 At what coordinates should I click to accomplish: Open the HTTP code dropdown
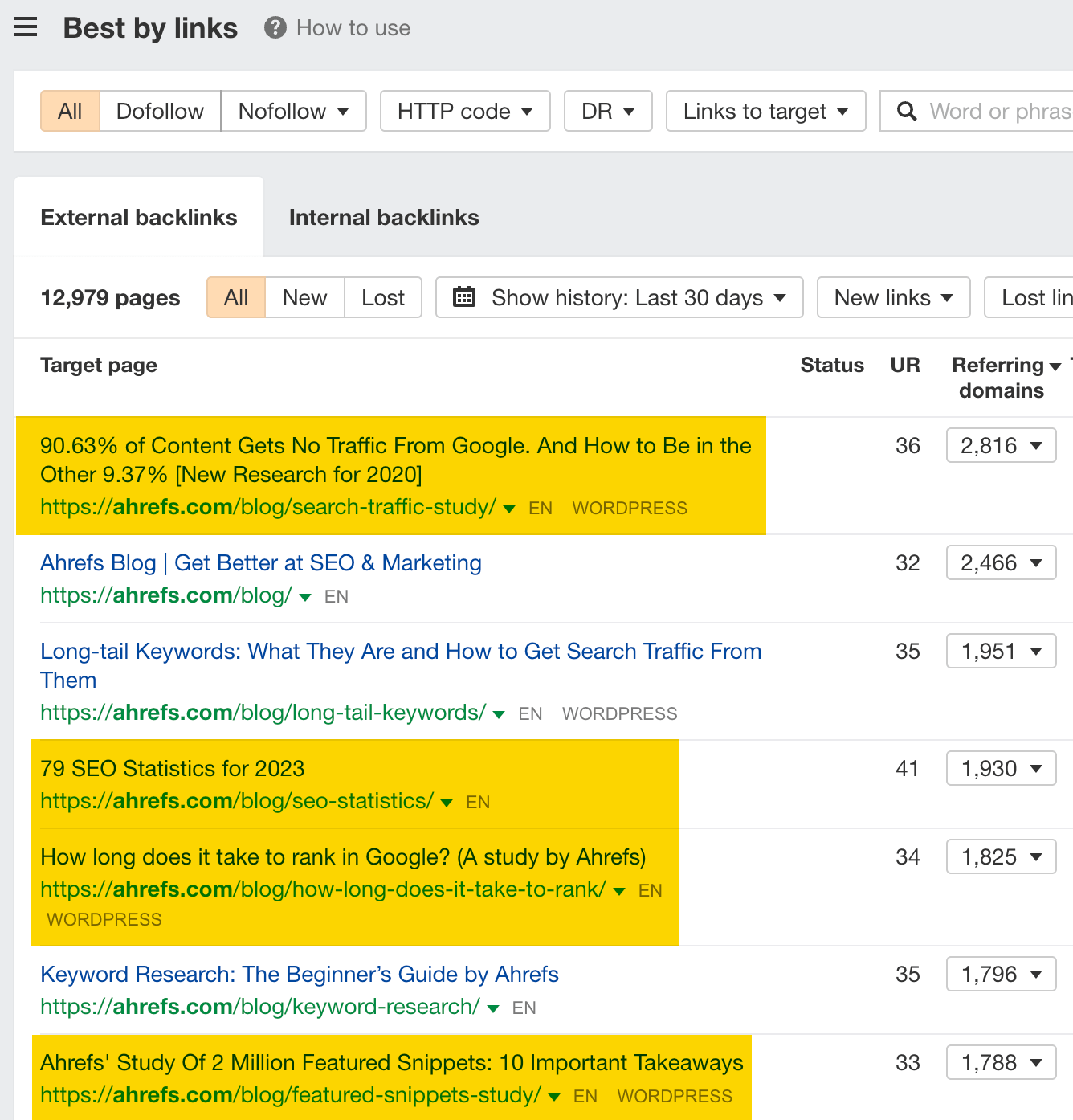click(x=464, y=111)
